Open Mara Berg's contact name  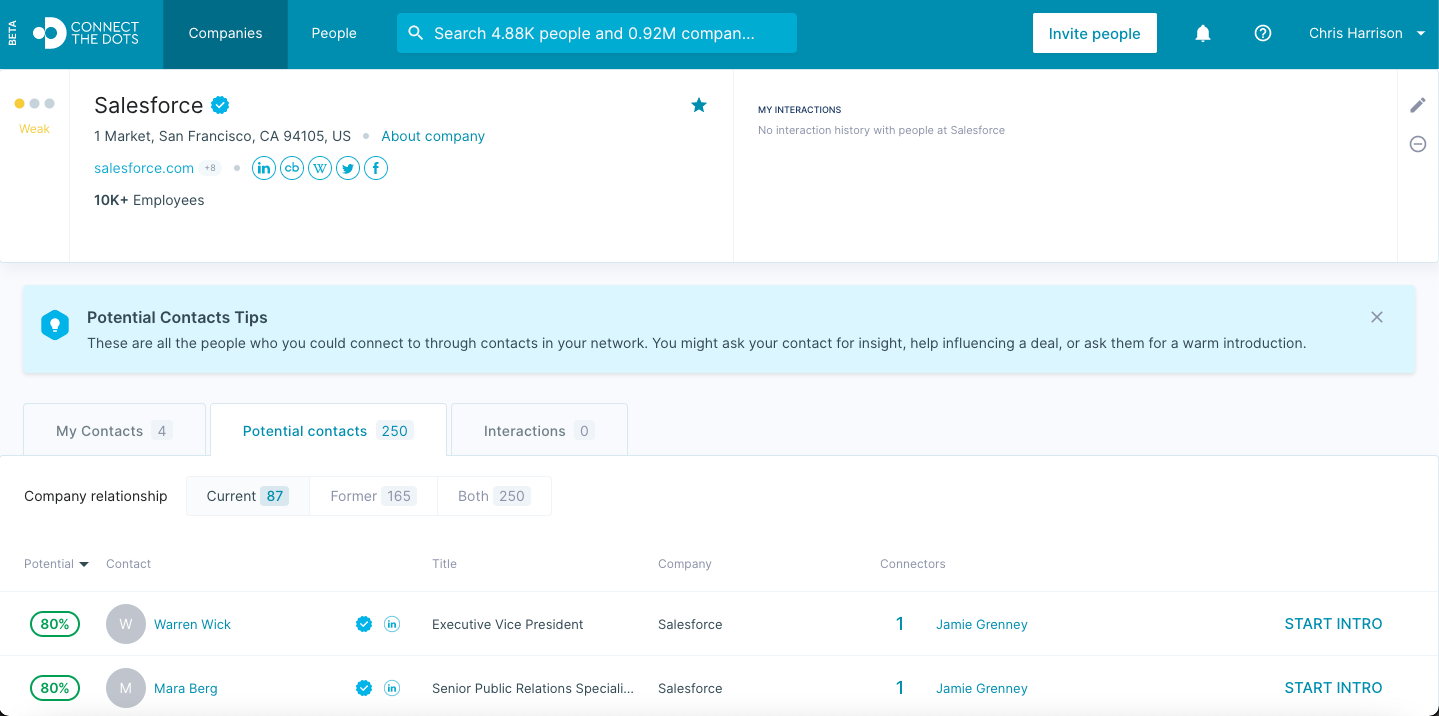[x=186, y=688]
